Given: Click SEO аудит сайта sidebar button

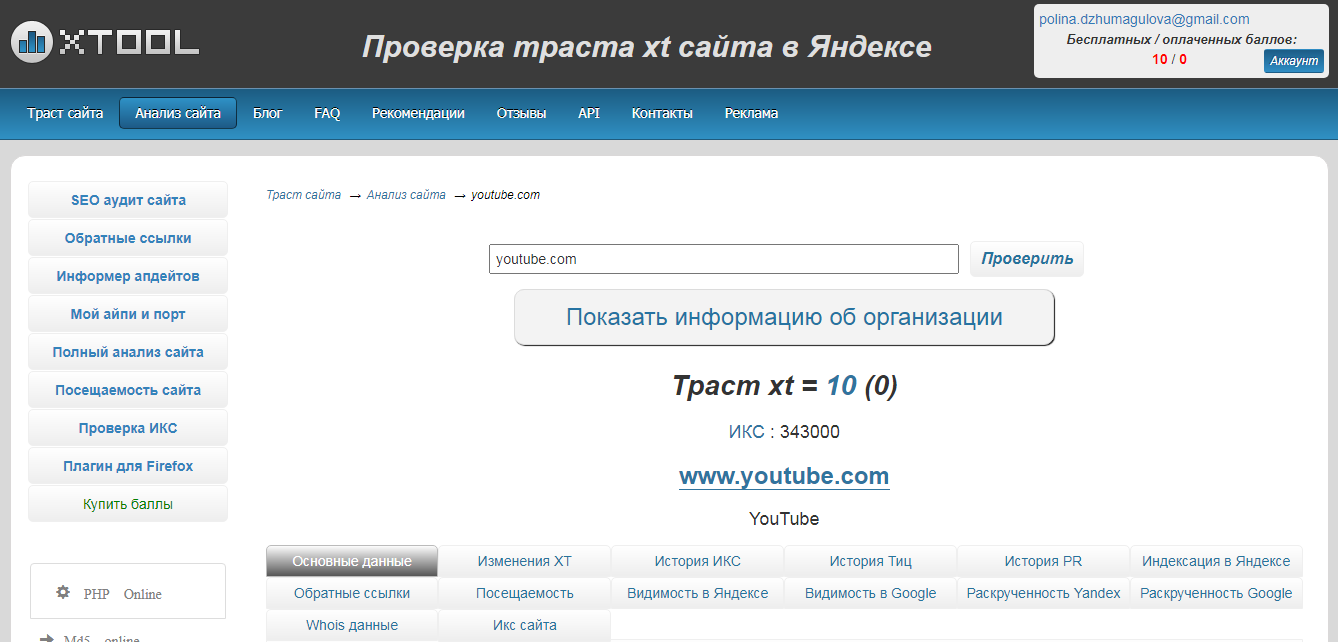Looking at the screenshot, I should pos(128,200).
